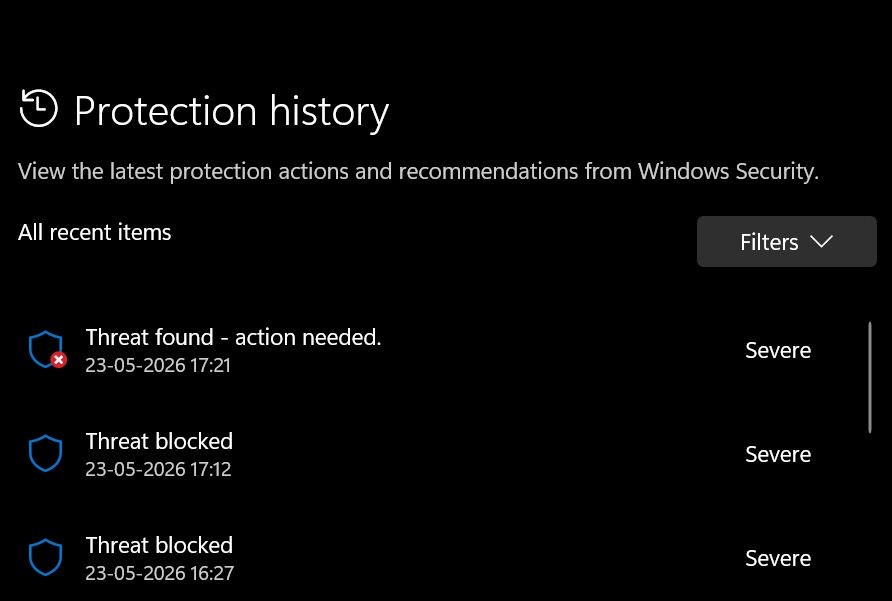Click the shield icon for the 17:12 blocked threat

46,454
